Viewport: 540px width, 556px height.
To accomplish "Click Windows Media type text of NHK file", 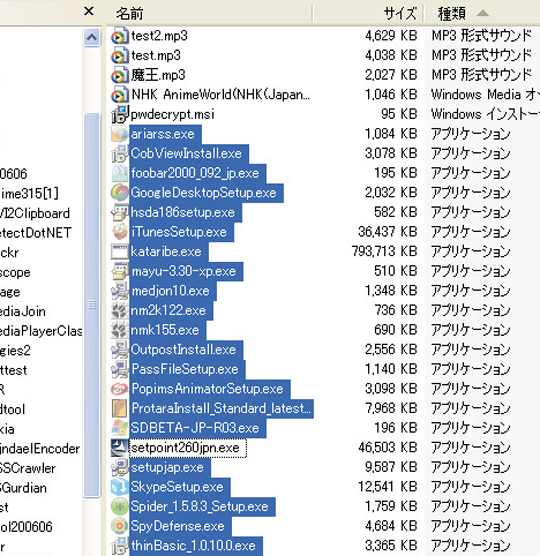I will [x=485, y=95].
